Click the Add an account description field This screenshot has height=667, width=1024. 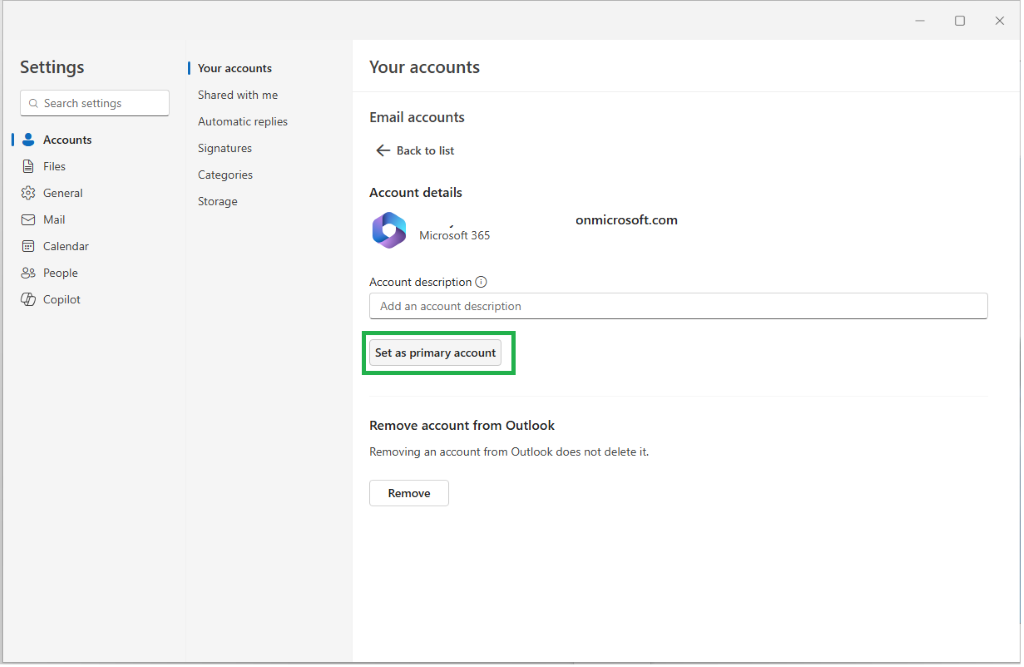click(678, 306)
